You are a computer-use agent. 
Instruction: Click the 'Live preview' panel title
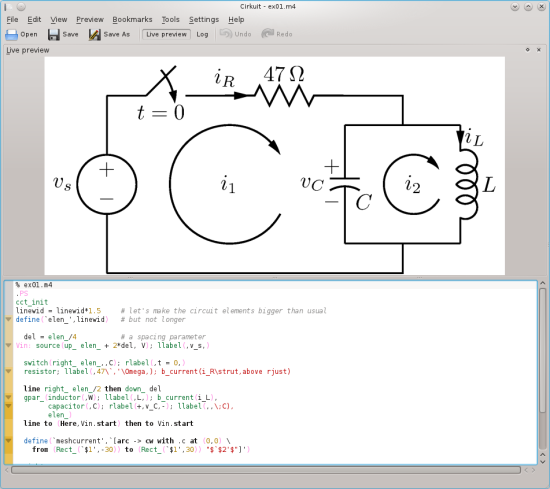tap(28, 50)
